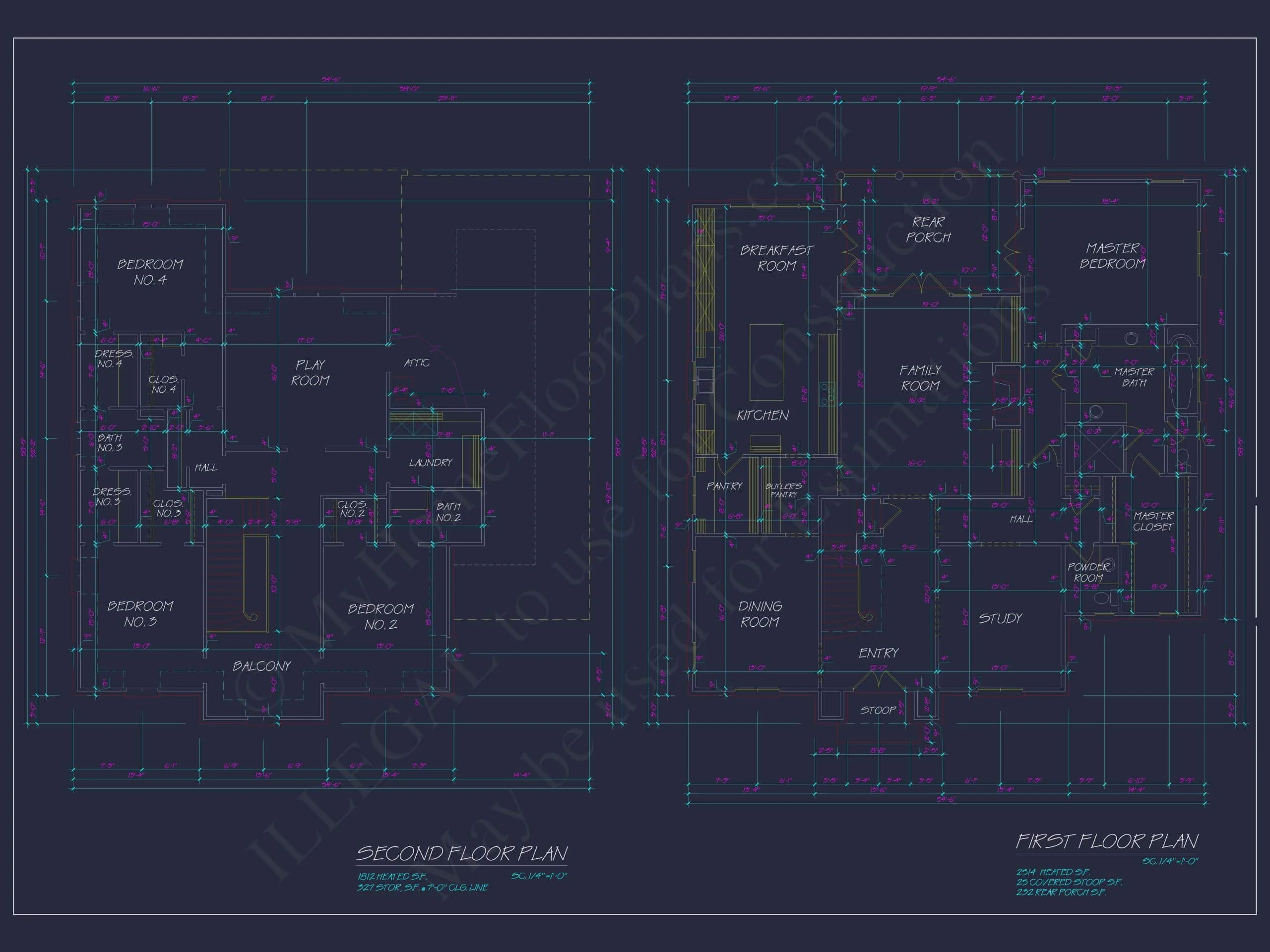Click the Bedroom No. 4 label
Image resolution: width=1270 pixels, height=952 pixels.
(150, 272)
